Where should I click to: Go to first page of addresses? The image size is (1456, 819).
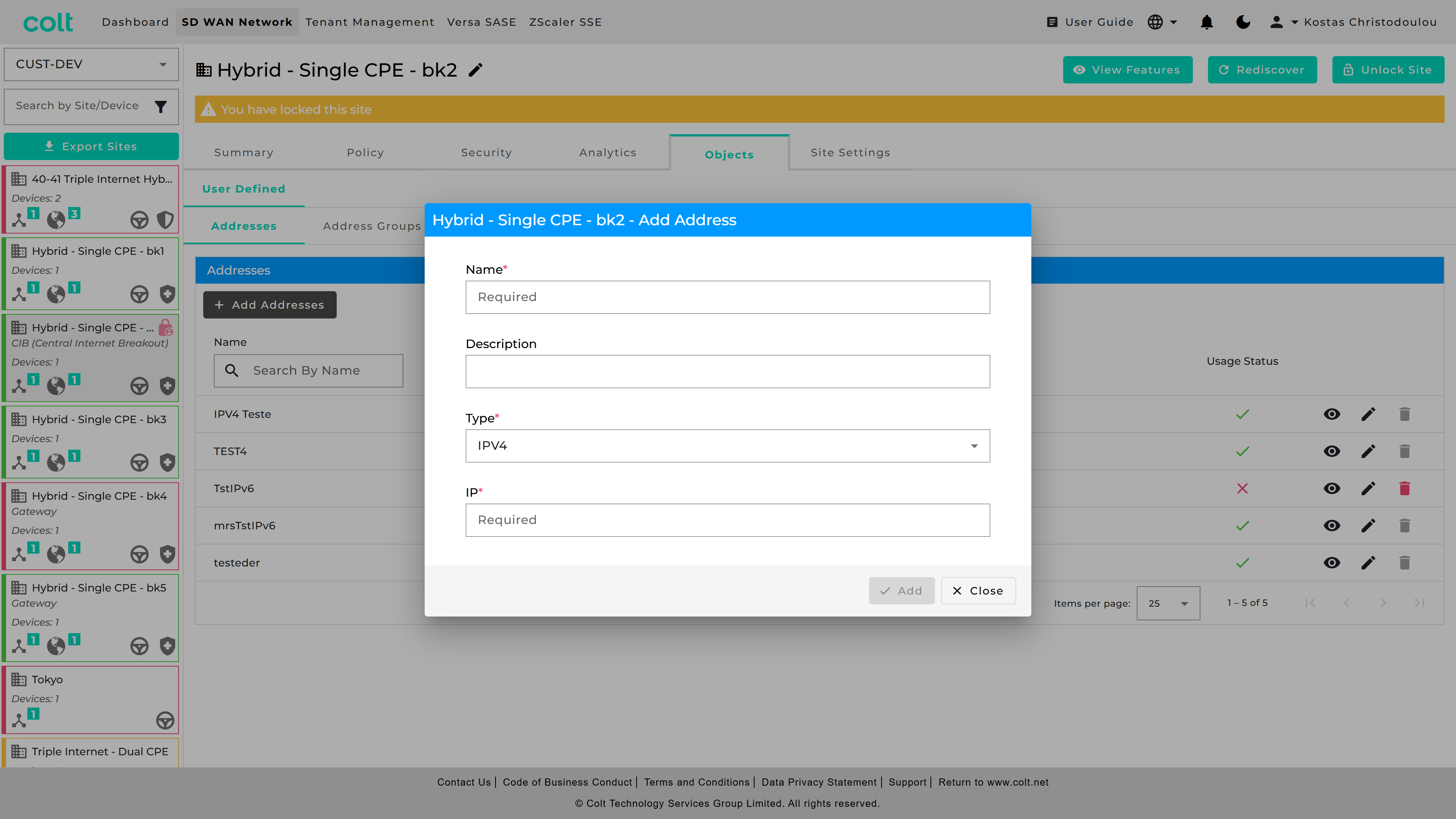(x=1310, y=603)
